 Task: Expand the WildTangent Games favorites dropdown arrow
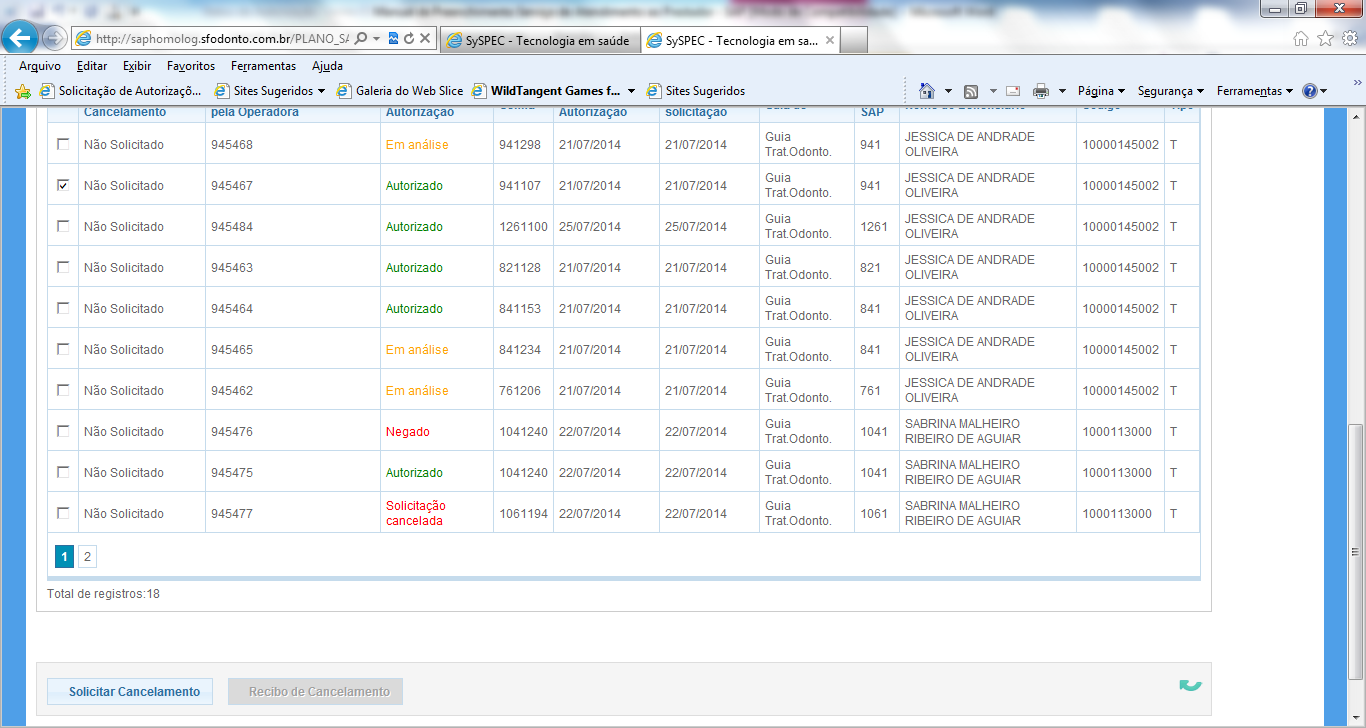click(631, 91)
